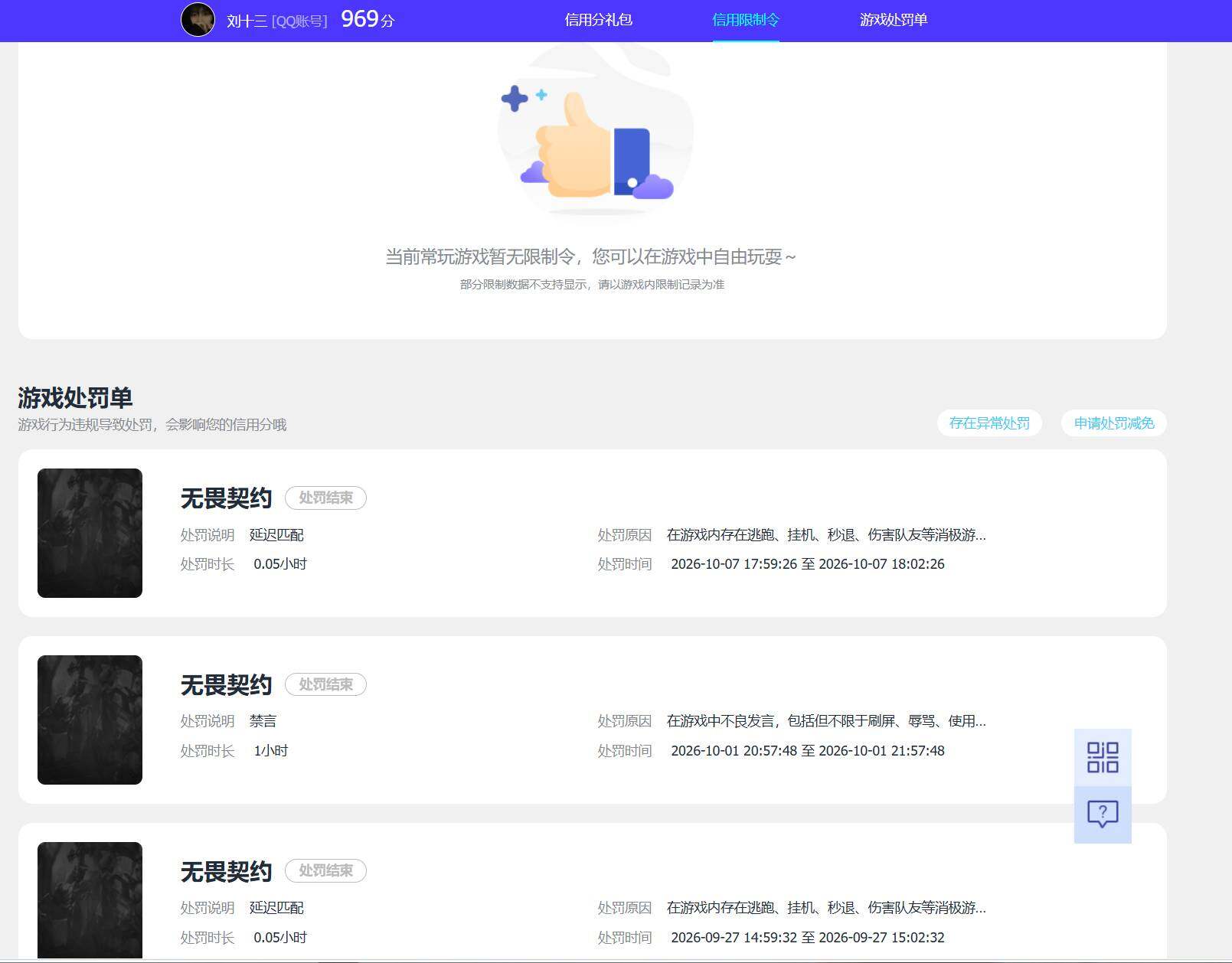Click subtitle 游戏行为违规导致处罚
This screenshot has width=1232, height=963.
click(152, 425)
